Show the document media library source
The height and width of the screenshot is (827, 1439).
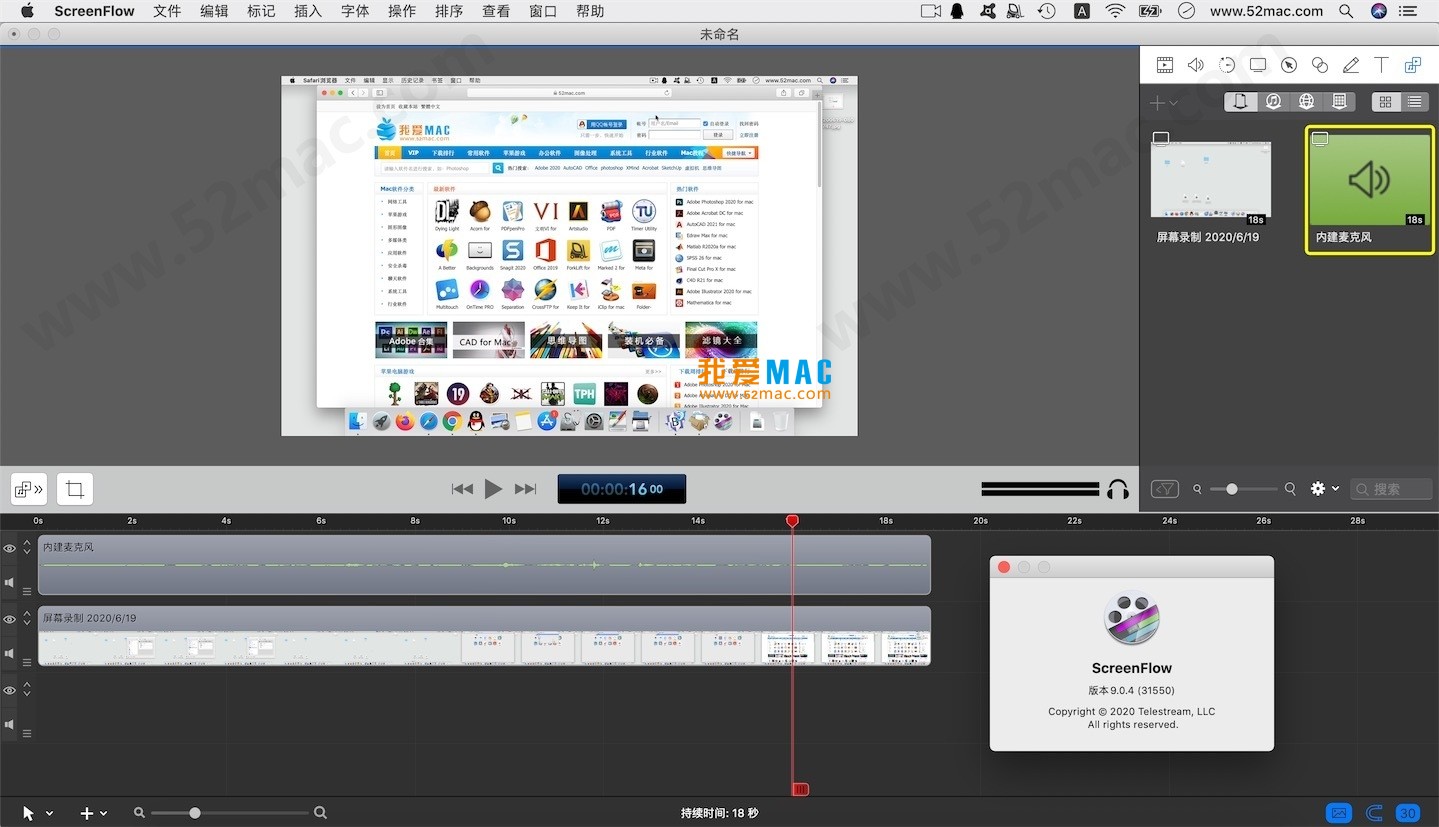tap(1241, 101)
